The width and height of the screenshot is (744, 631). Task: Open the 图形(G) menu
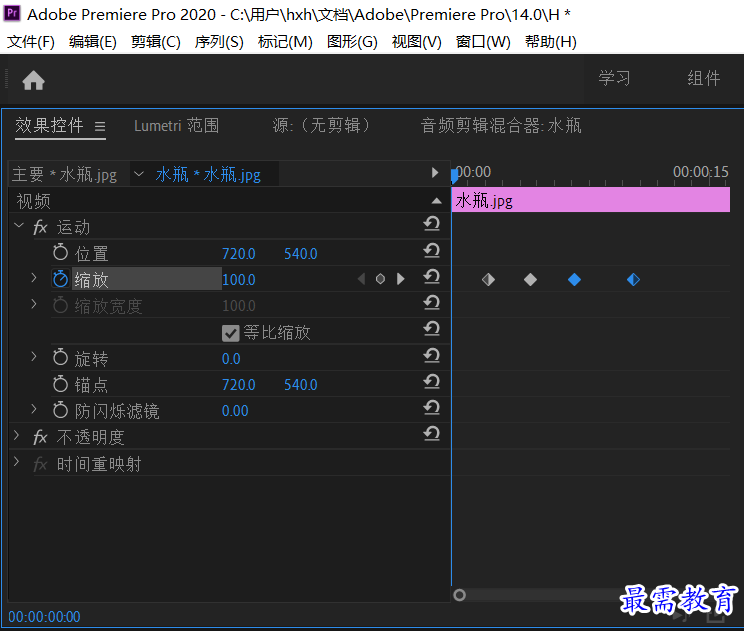[352, 42]
